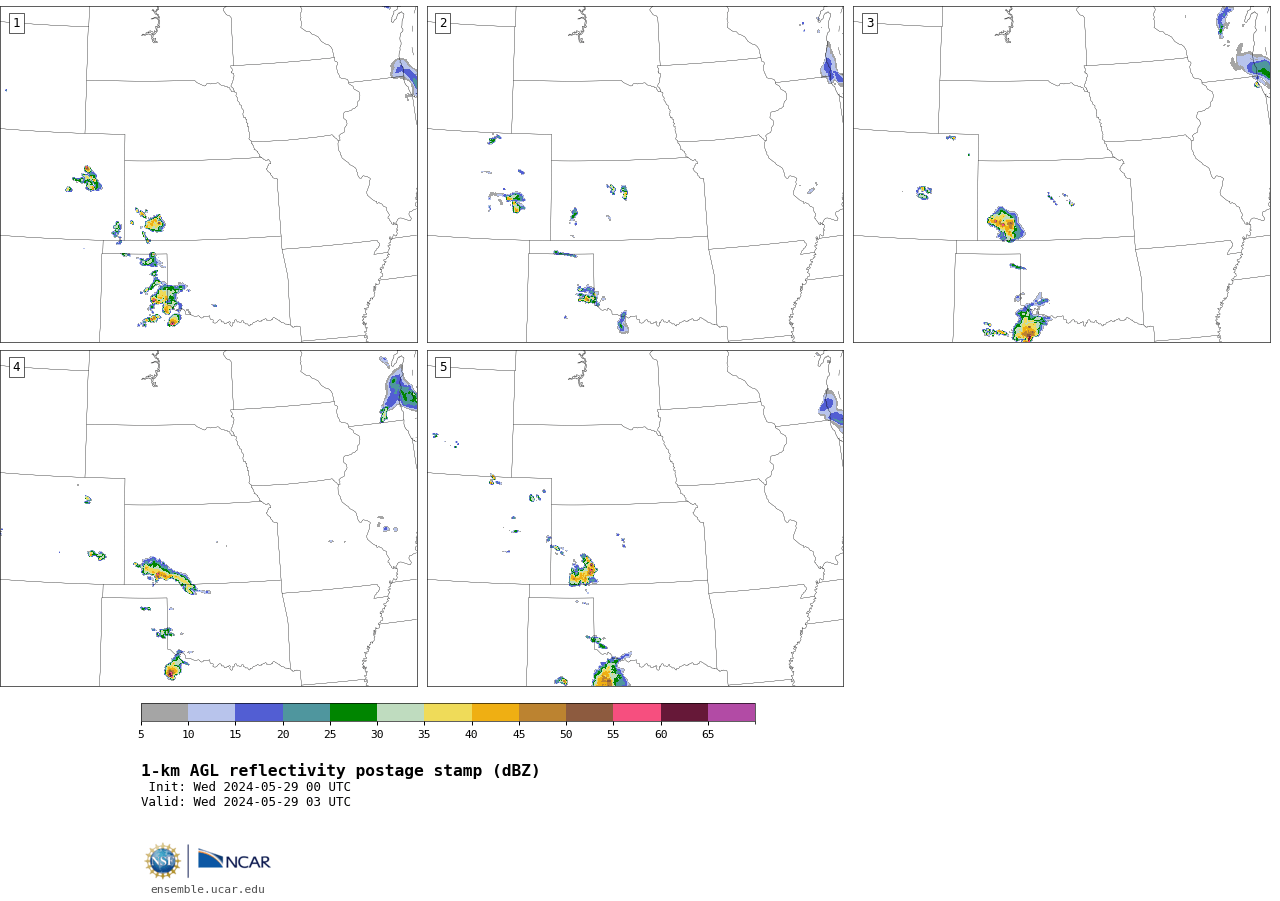Click the brown 50-55 dBZ swatch
This screenshot has height=901, width=1280.
click(x=589, y=713)
